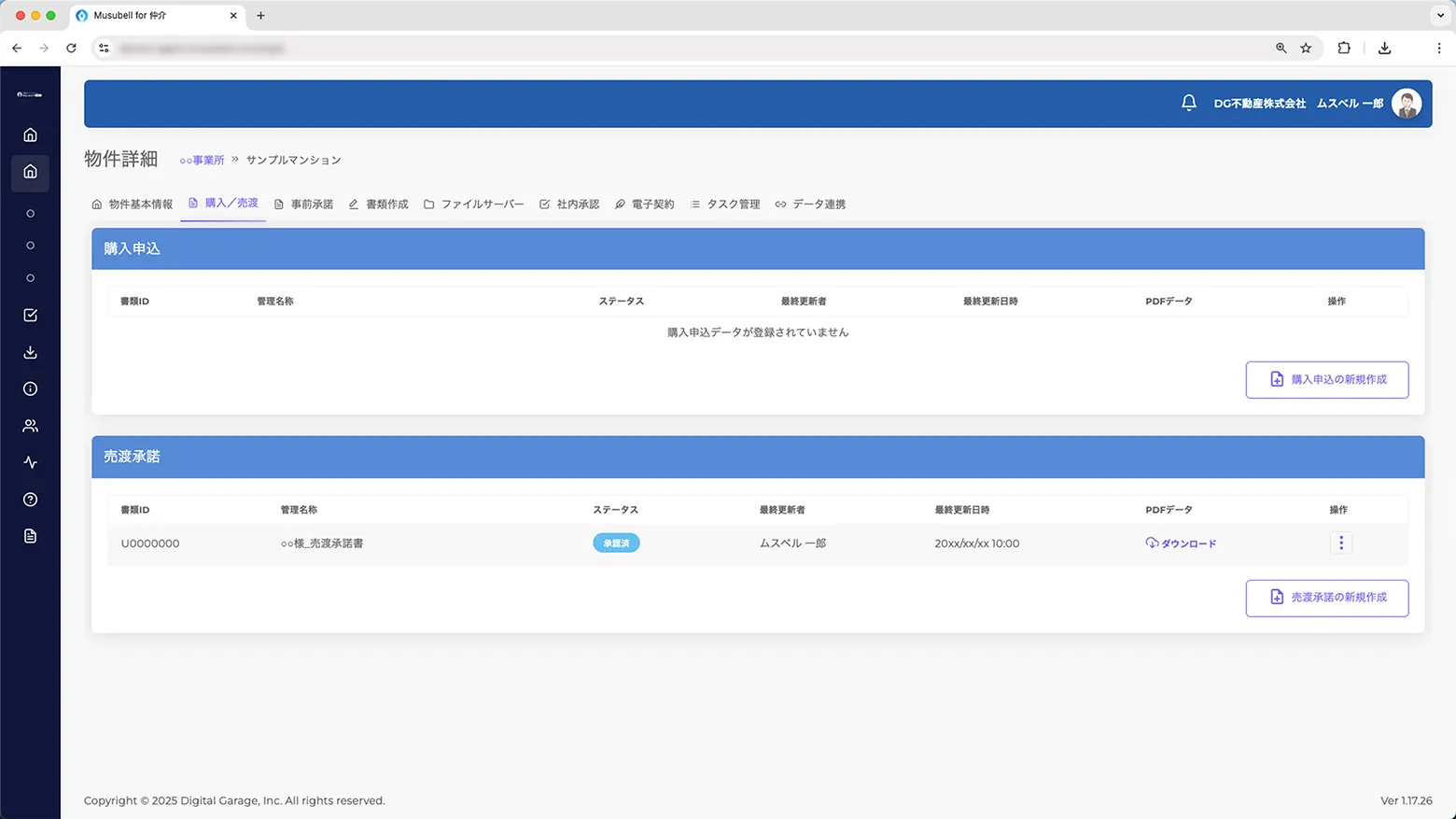Open the Chrome browser menu
Screen dimensions: 1456x819
(1439, 48)
